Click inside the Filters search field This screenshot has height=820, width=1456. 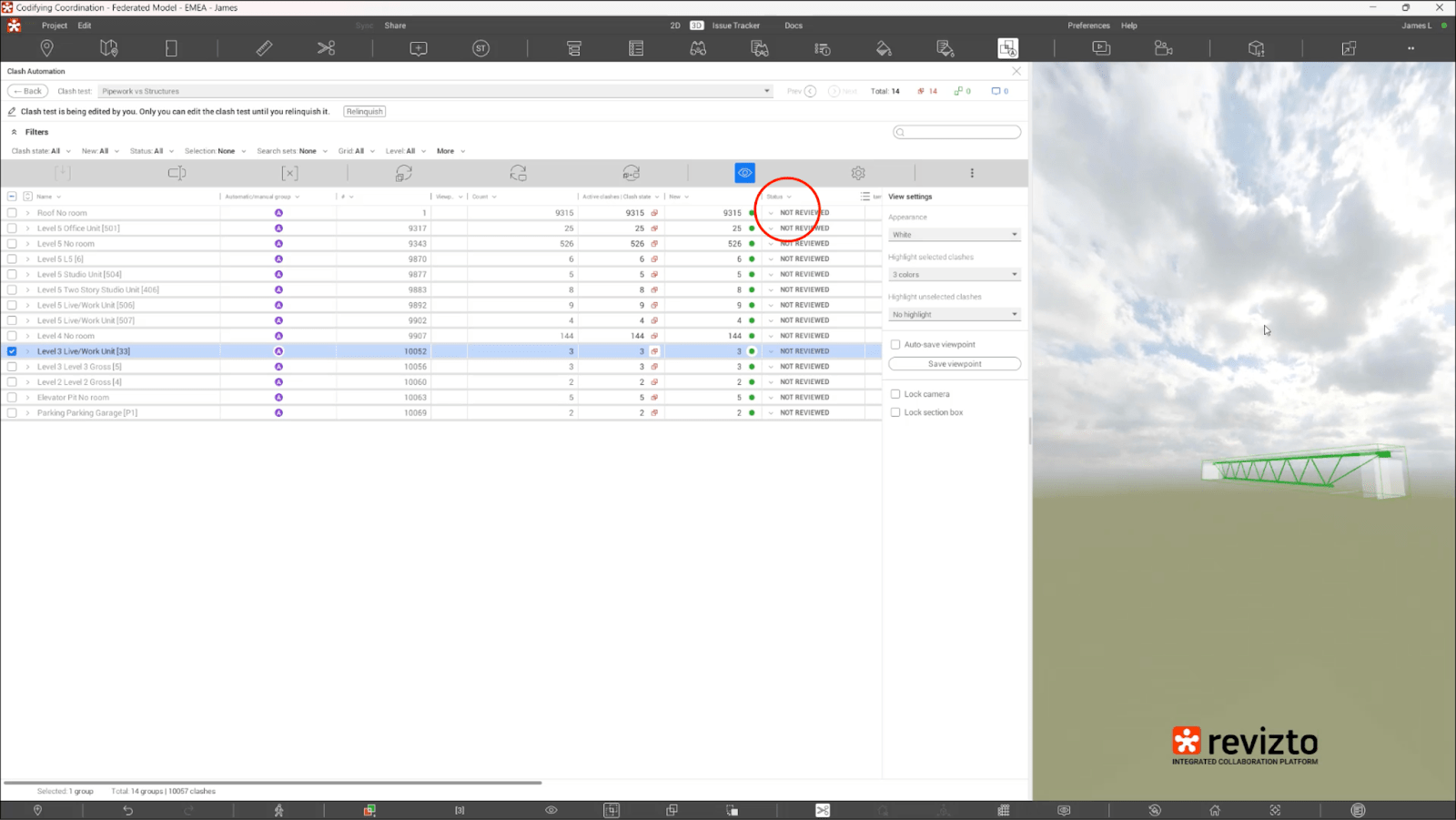[955, 132]
